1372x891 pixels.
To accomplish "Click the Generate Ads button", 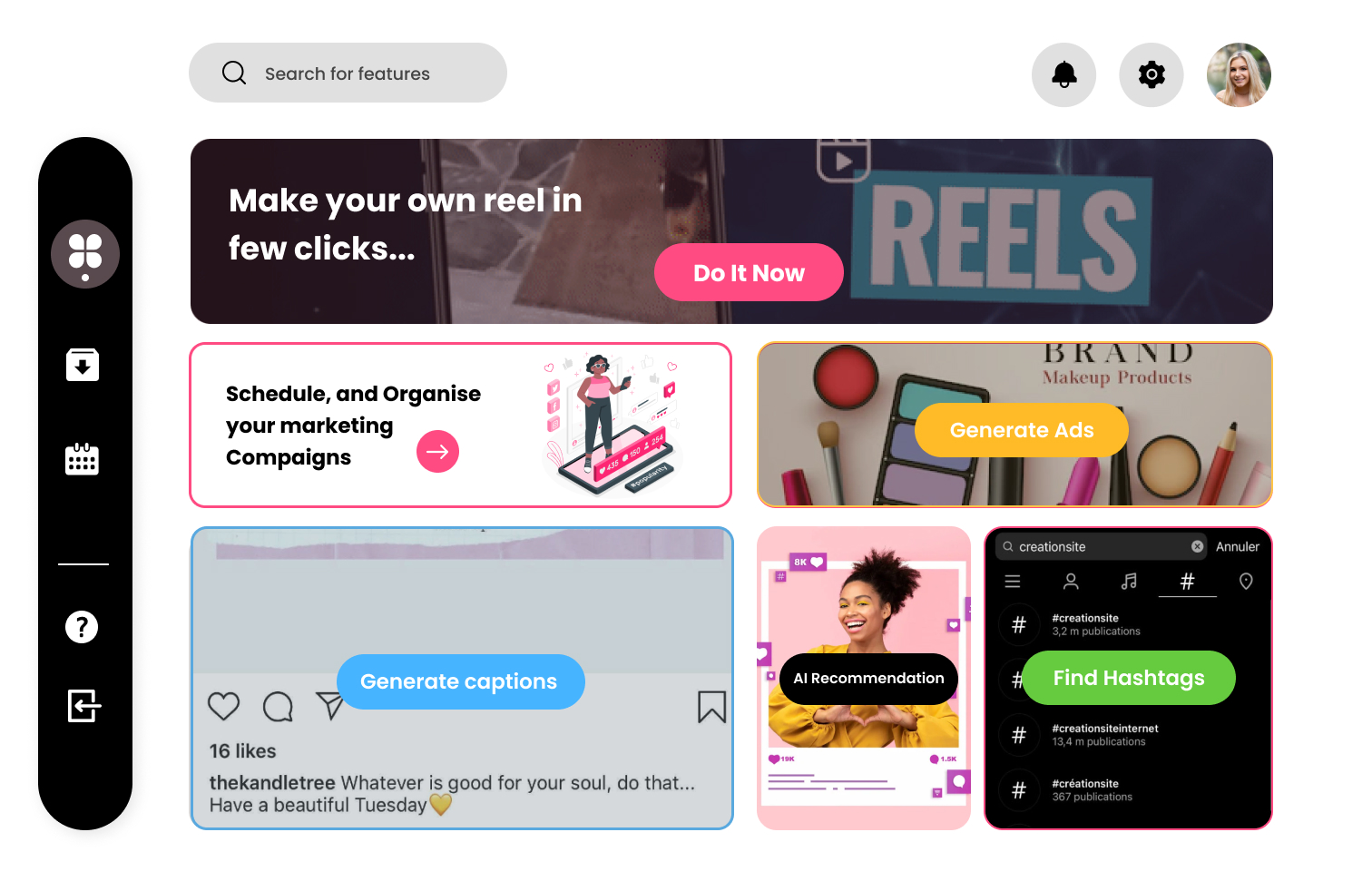I will tap(1022, 430).
